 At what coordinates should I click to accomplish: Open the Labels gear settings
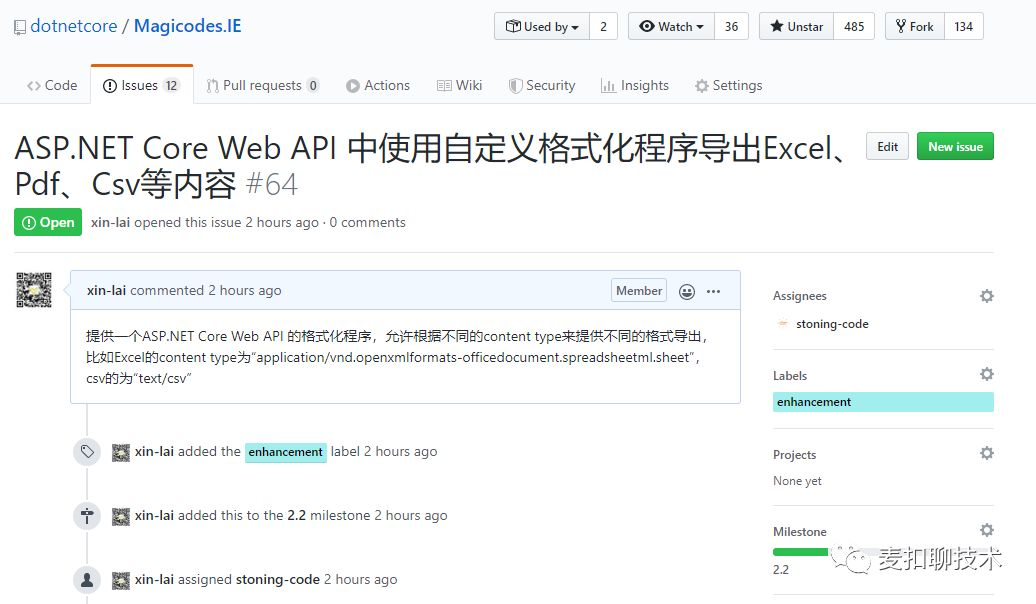click(986, 374)
